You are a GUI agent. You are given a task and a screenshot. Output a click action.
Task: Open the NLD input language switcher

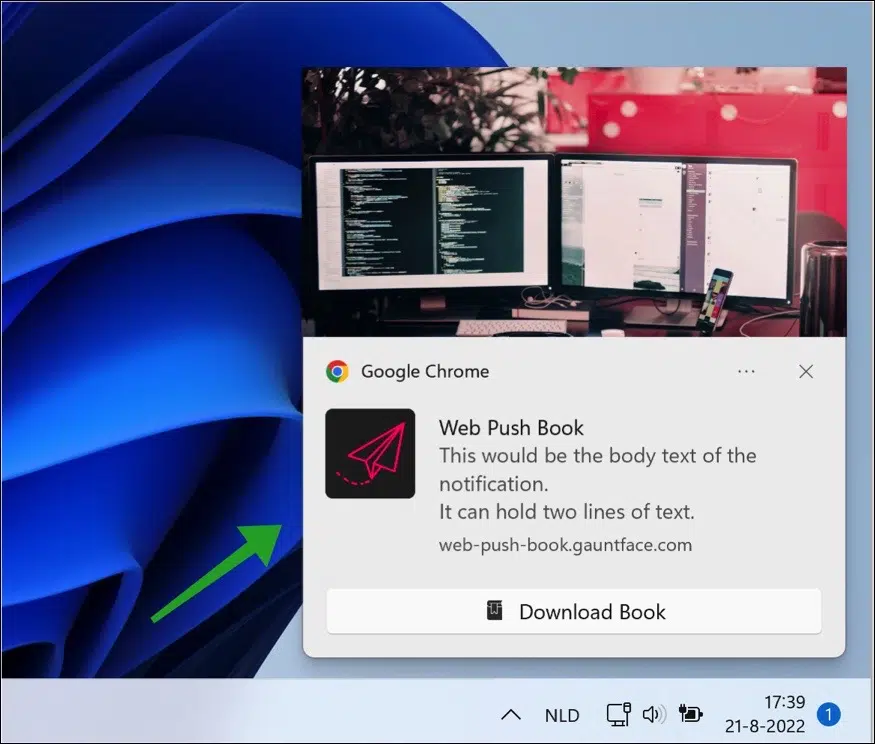[562, 715]
